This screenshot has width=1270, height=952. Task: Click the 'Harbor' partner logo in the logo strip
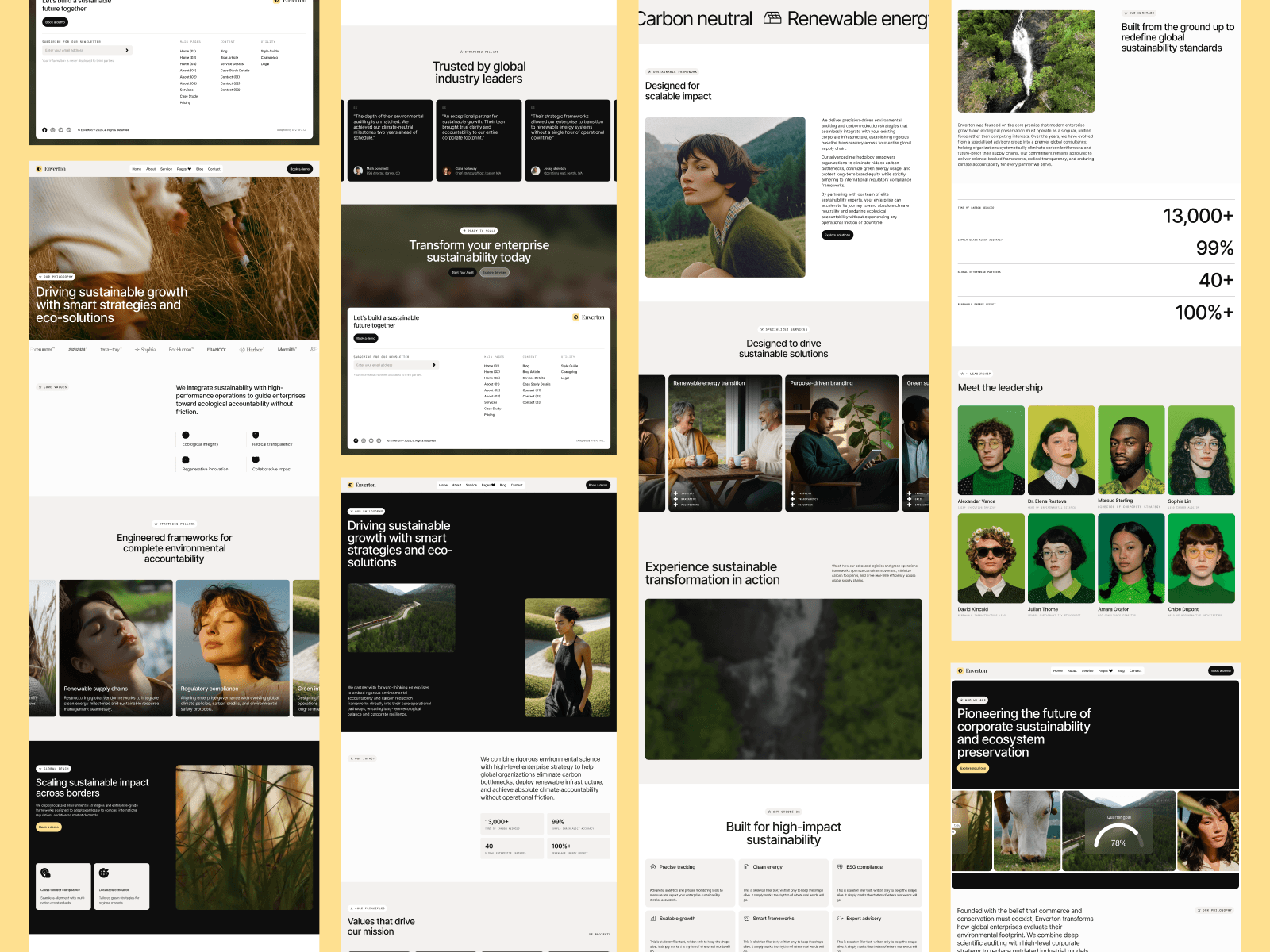252,350
